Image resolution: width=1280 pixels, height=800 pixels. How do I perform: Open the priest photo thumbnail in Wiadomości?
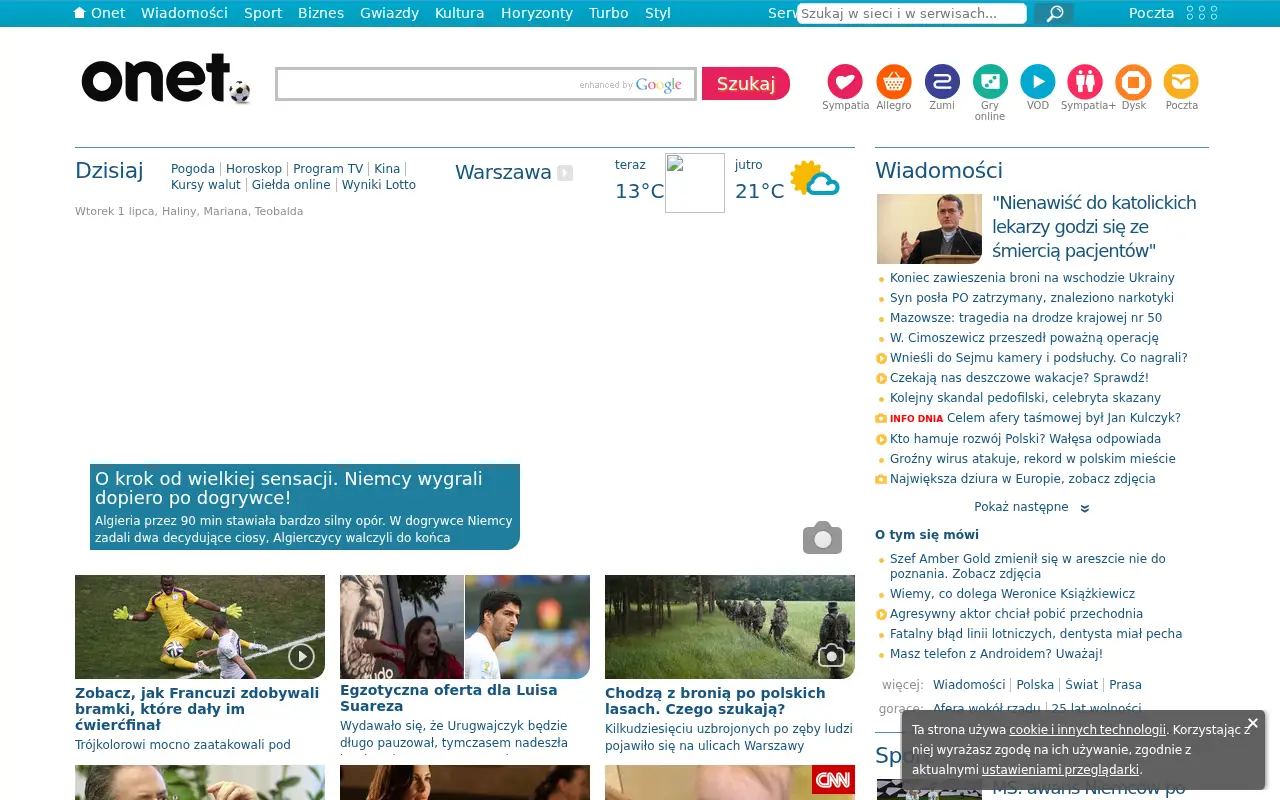tap(929, 229)
